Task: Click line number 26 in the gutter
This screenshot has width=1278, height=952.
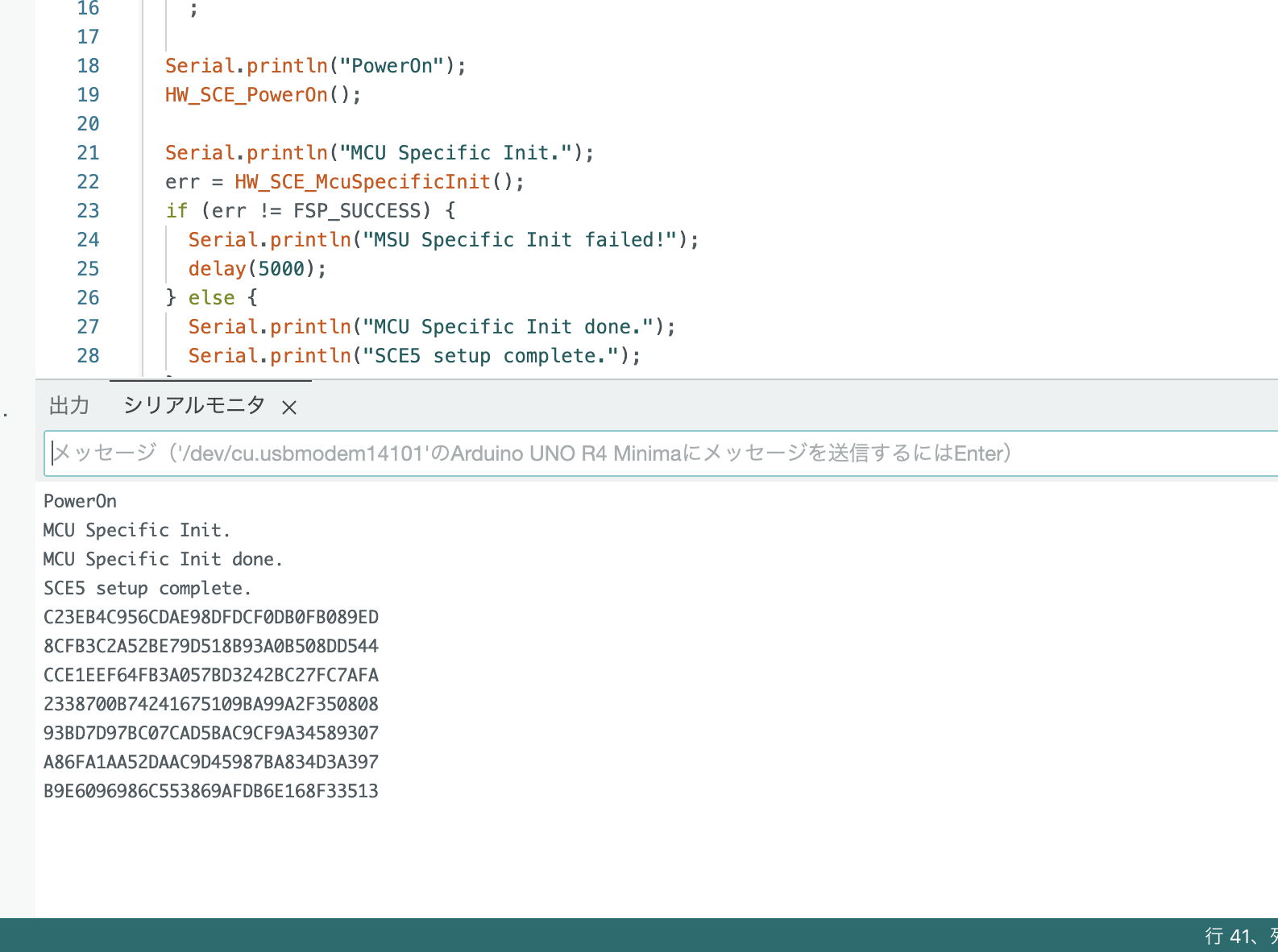Action: click(x=89, y=298)
